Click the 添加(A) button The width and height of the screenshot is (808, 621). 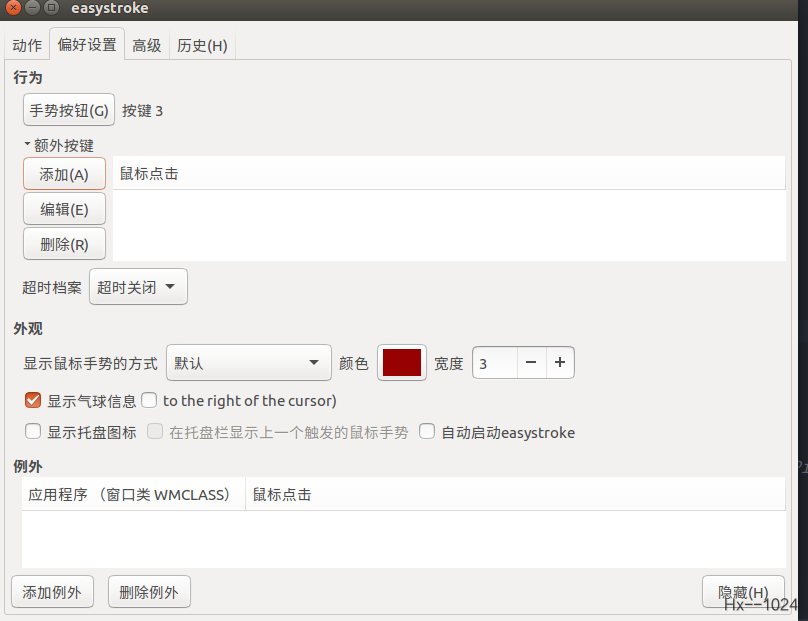point(64,174)
